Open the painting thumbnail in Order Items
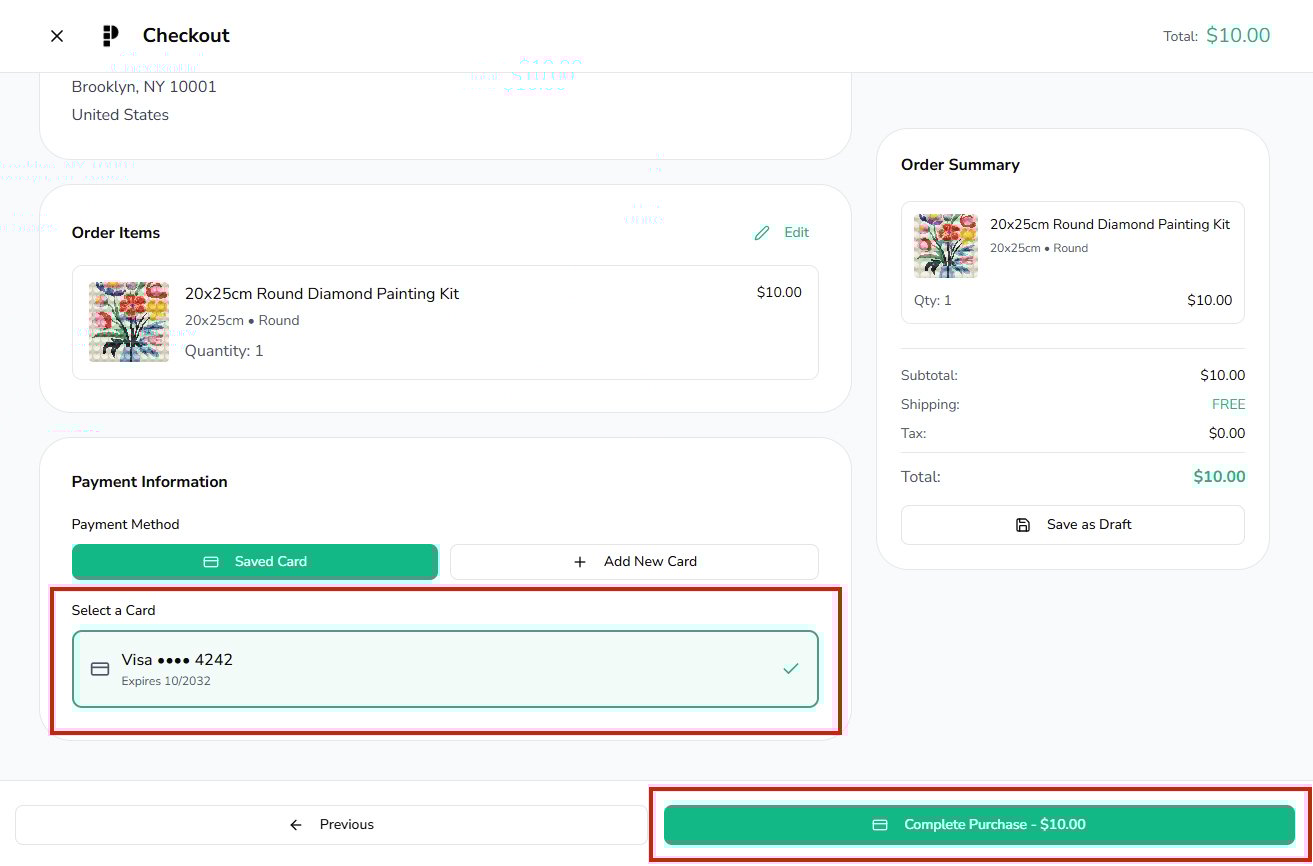The height and width of the screenshot is (866, 1313). pyautogui.click(x=129, y=322)
